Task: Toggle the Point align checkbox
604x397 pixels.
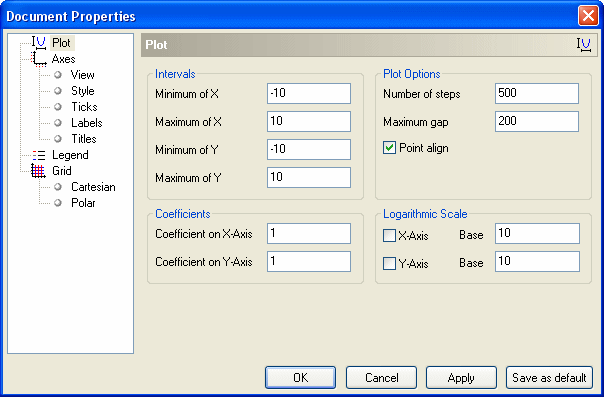Action: [389, 147]
